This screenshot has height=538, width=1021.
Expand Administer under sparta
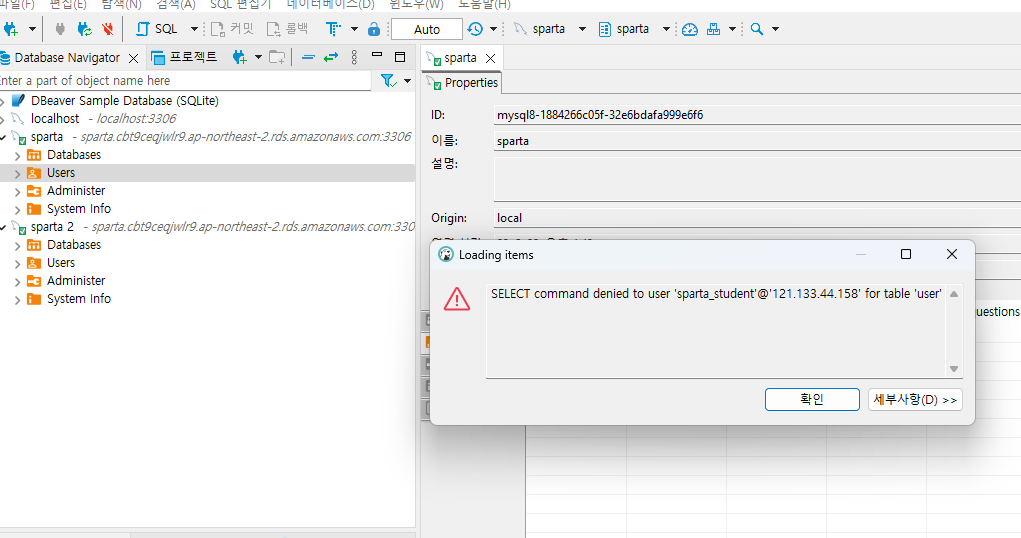click(x=18, y=191)
